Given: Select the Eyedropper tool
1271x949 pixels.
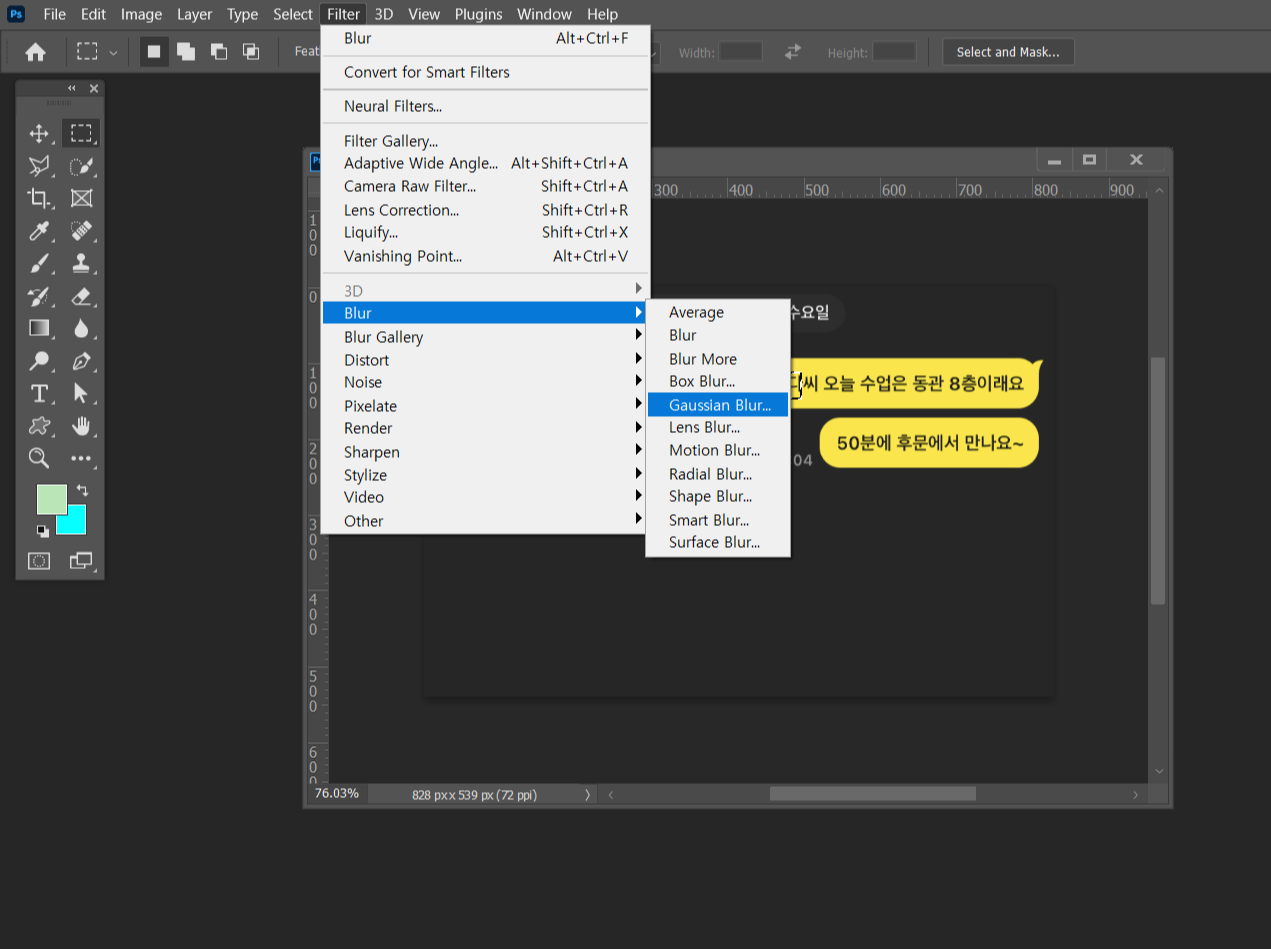Looking at the screenshot, I should click(39, 231).
